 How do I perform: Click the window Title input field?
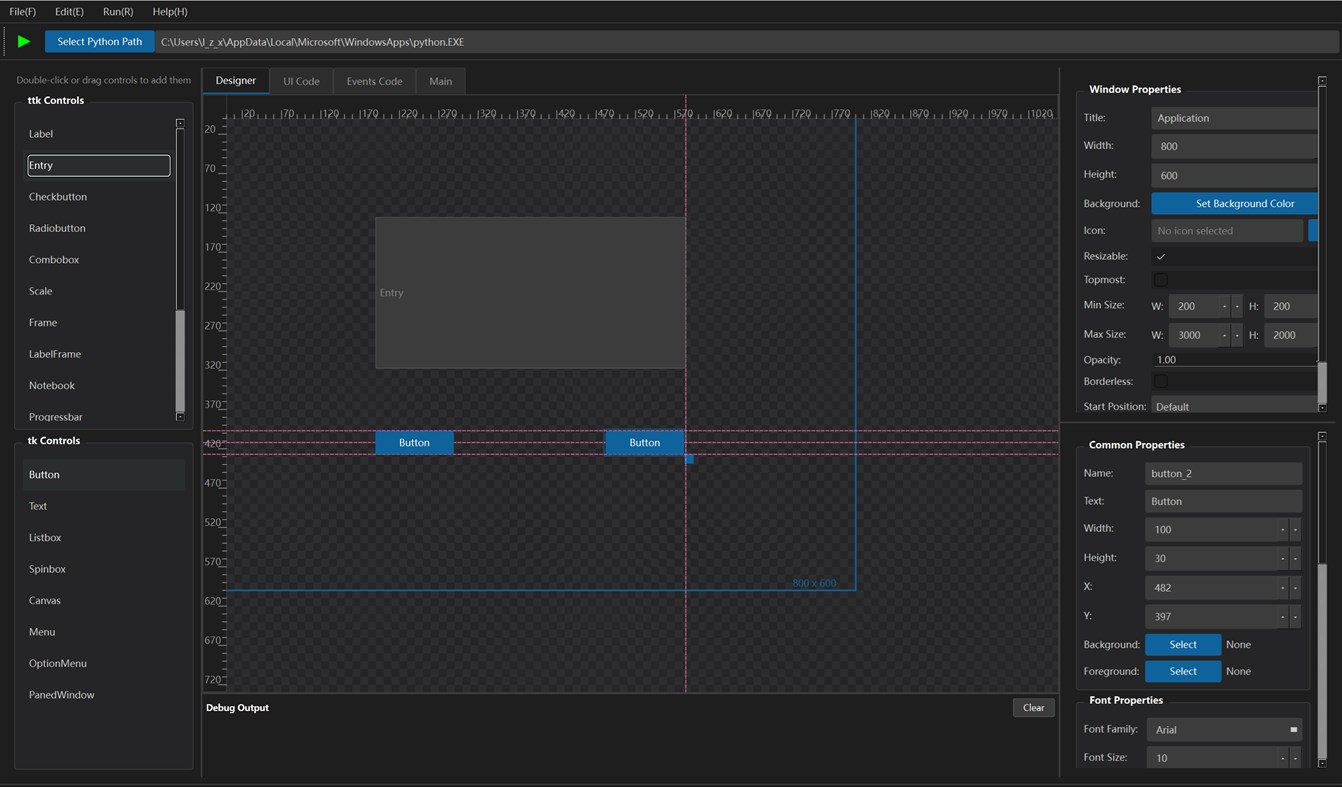tap(1234, 118)
